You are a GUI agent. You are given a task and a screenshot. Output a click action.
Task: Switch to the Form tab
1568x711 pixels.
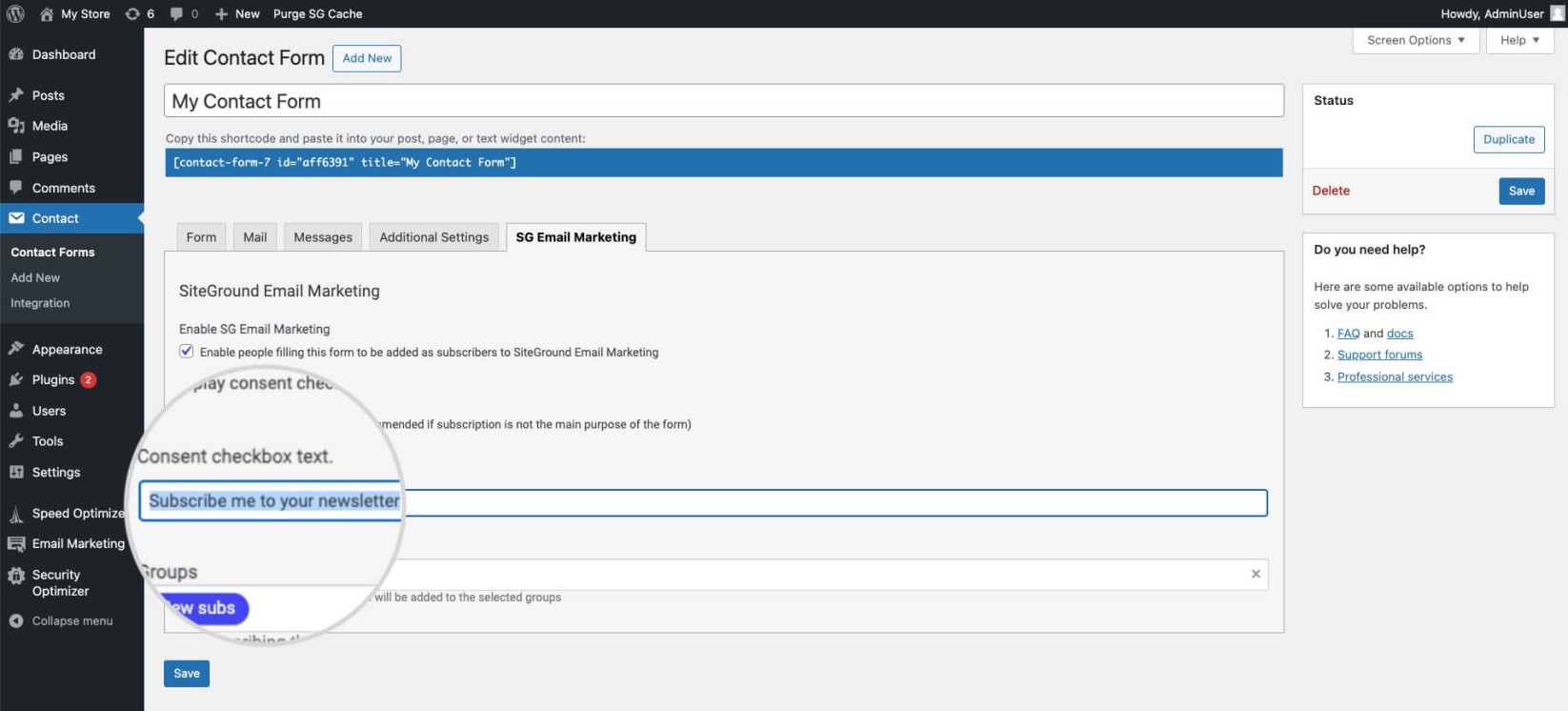click(x=201, y=237)
